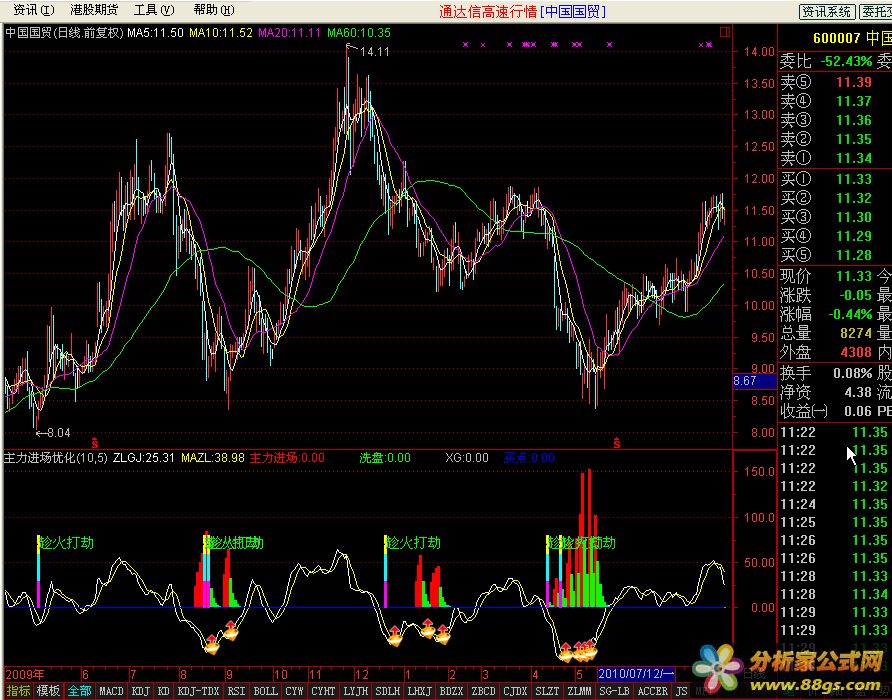
Task: Click the MAZL:38.98 value
Action: pos(213,458)
